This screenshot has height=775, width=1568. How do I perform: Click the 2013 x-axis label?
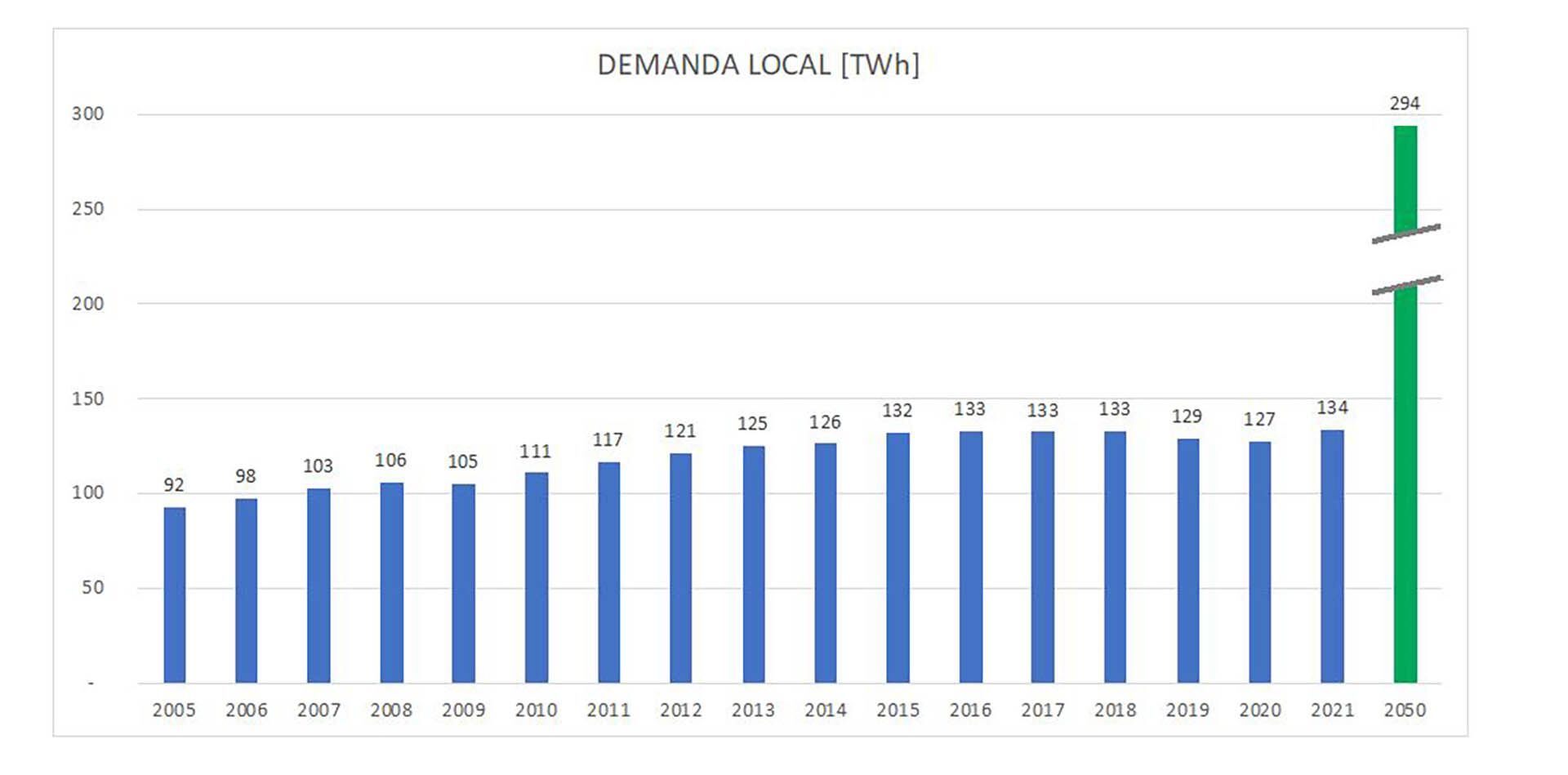point(753,710)
